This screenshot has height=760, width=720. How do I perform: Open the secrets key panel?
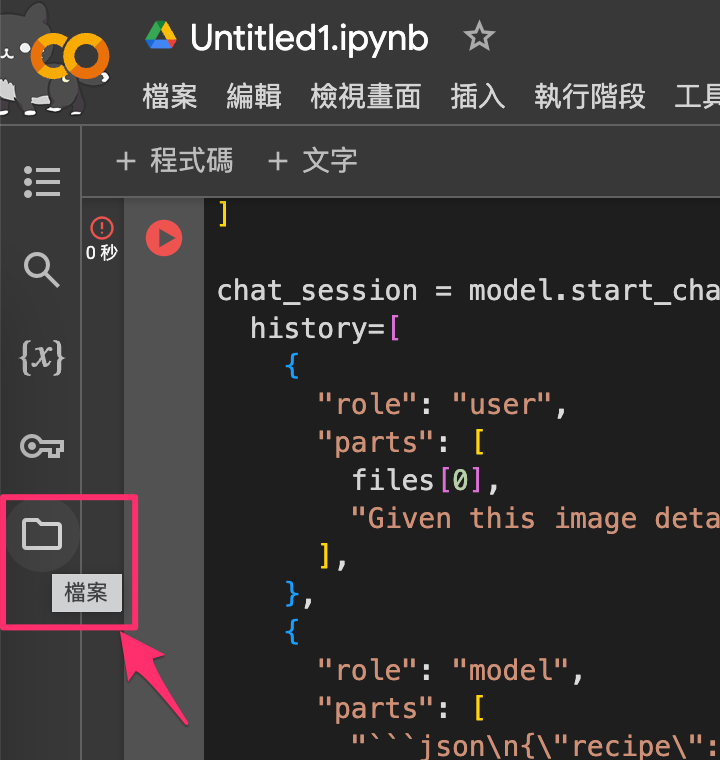42,446
